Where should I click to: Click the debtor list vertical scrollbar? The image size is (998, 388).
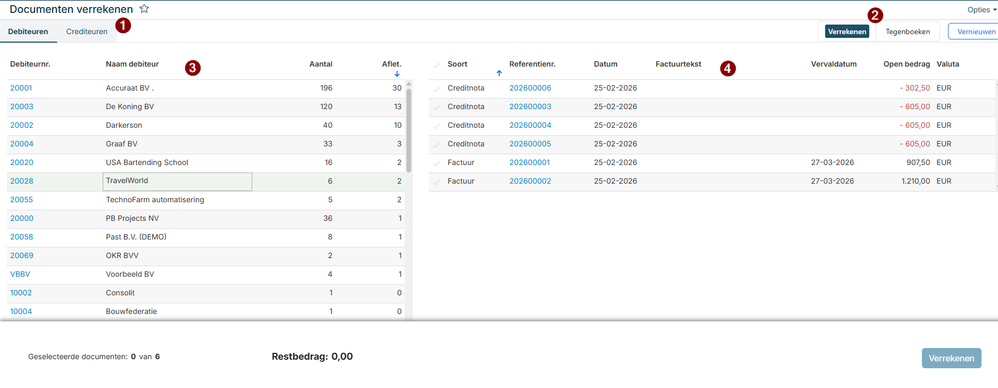(x=409, y=130)
